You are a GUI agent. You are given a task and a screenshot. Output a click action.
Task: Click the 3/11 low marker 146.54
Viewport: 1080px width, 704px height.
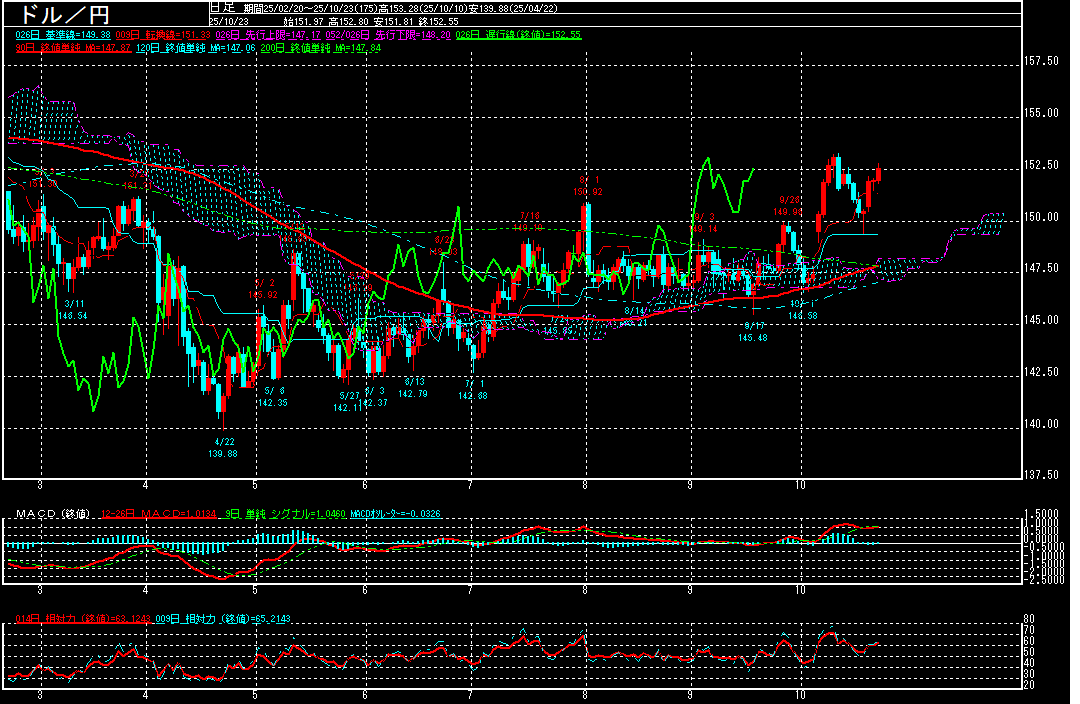pyautogui.click(x=74, y=309)
